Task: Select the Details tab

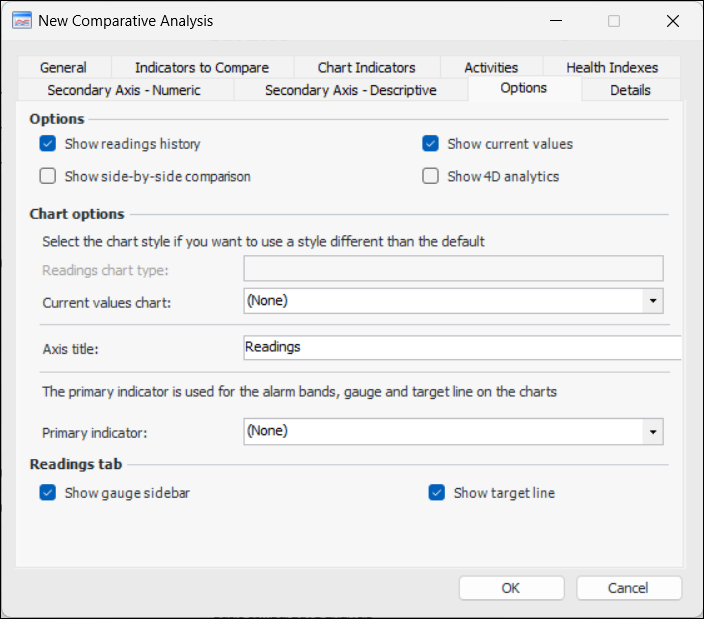Action: [630, 90]
